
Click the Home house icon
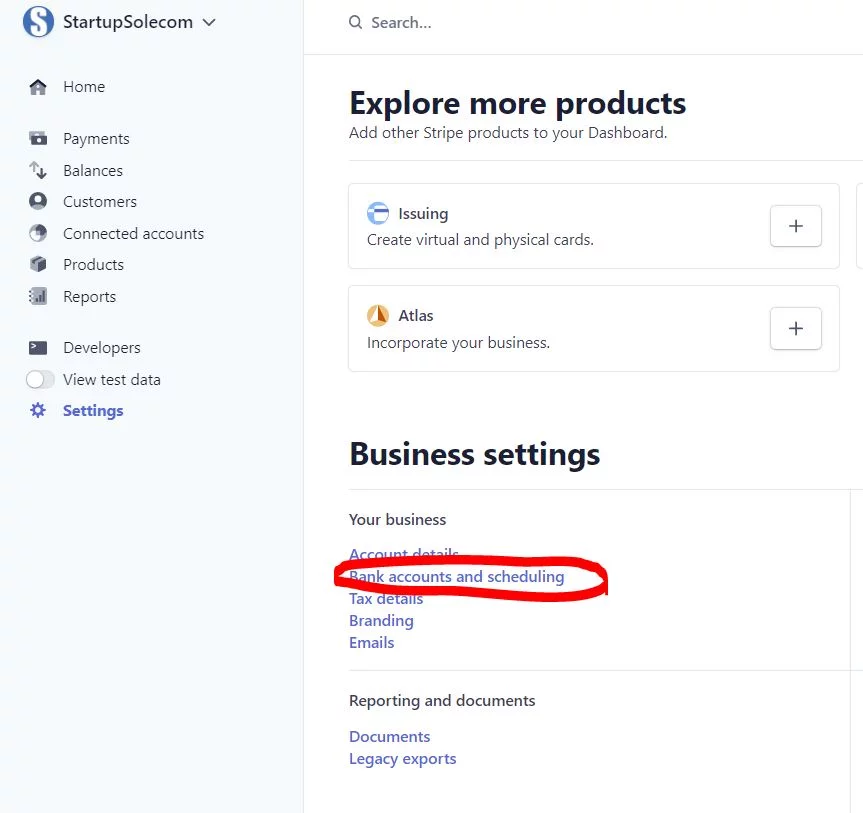(x=38, y=87)
